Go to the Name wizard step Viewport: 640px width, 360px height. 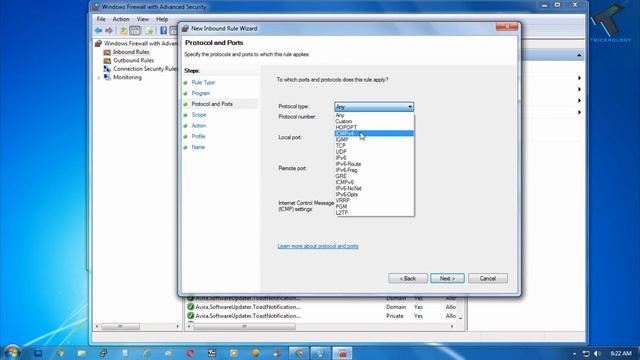(198, 147)
